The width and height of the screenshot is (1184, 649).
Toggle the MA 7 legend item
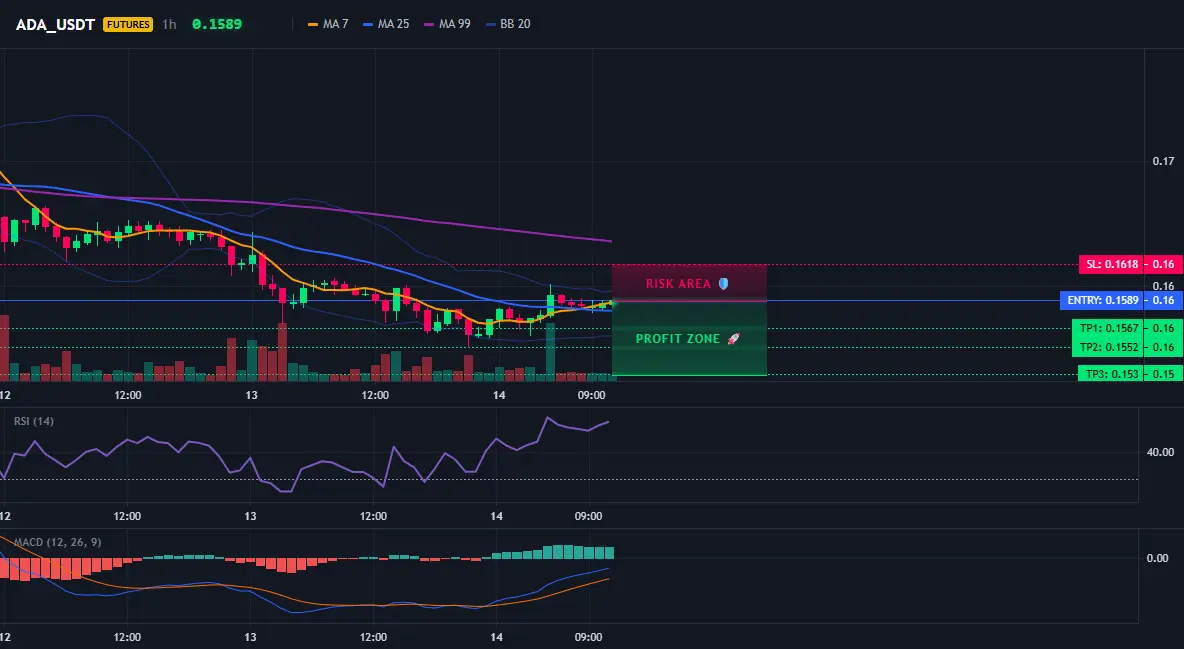click(328, 24)
